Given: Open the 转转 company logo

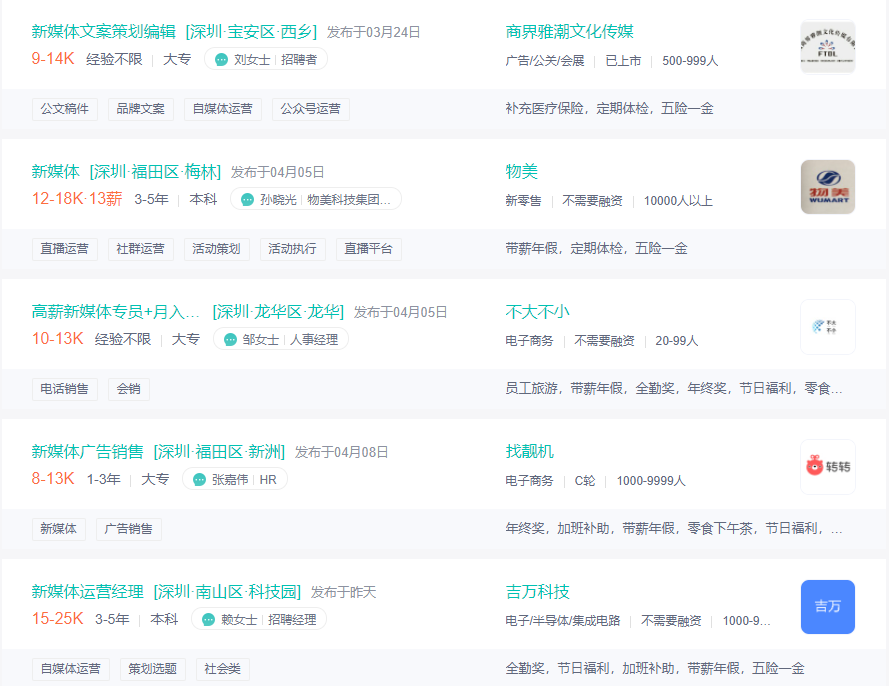Looking at the screenshot, I should (827, 467).
